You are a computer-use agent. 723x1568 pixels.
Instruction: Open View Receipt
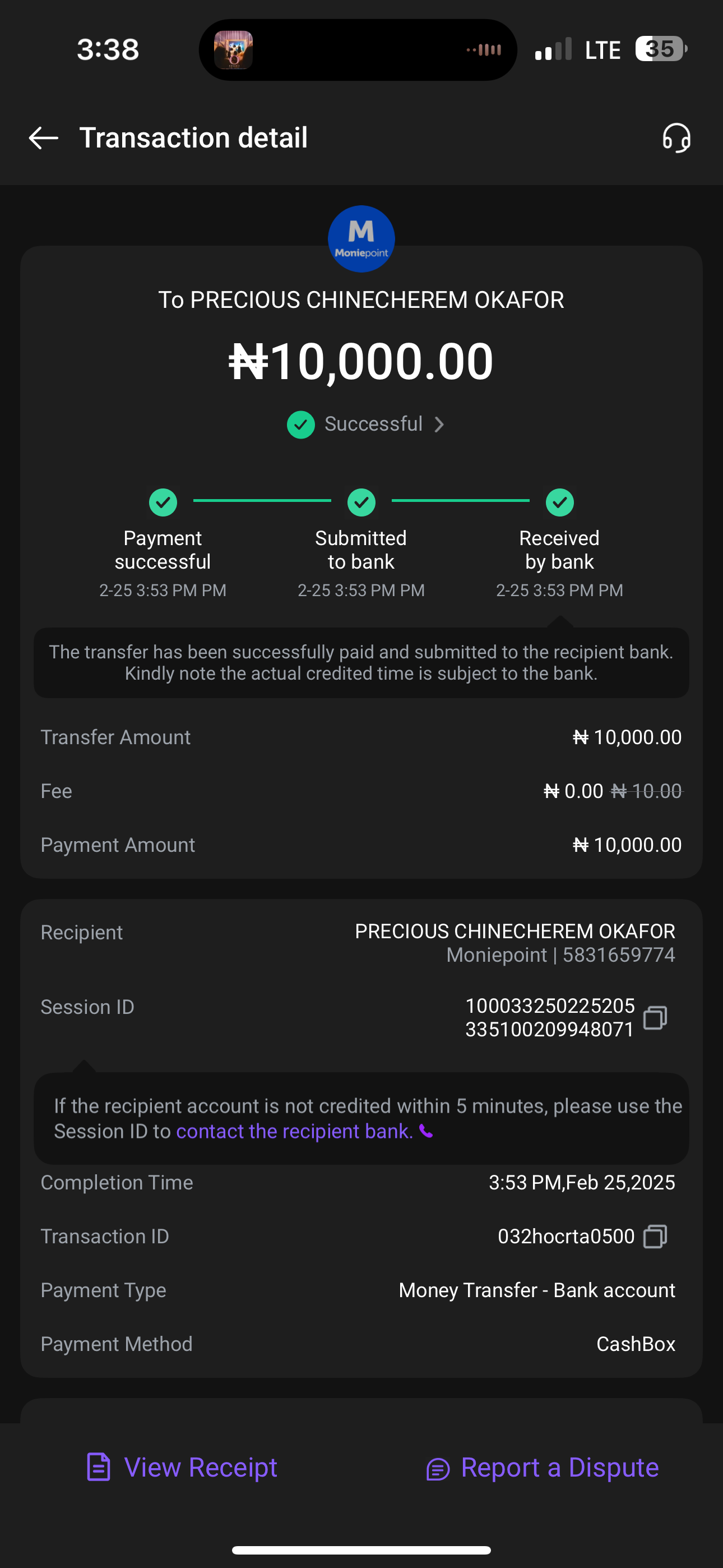coord(182,1468)
